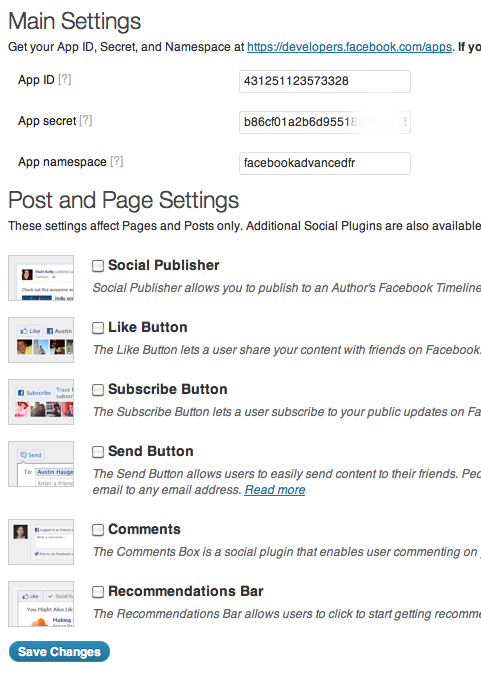Focus the App namespace input field
The height and width of the screenshot is (675, 481).
[325, 163]
